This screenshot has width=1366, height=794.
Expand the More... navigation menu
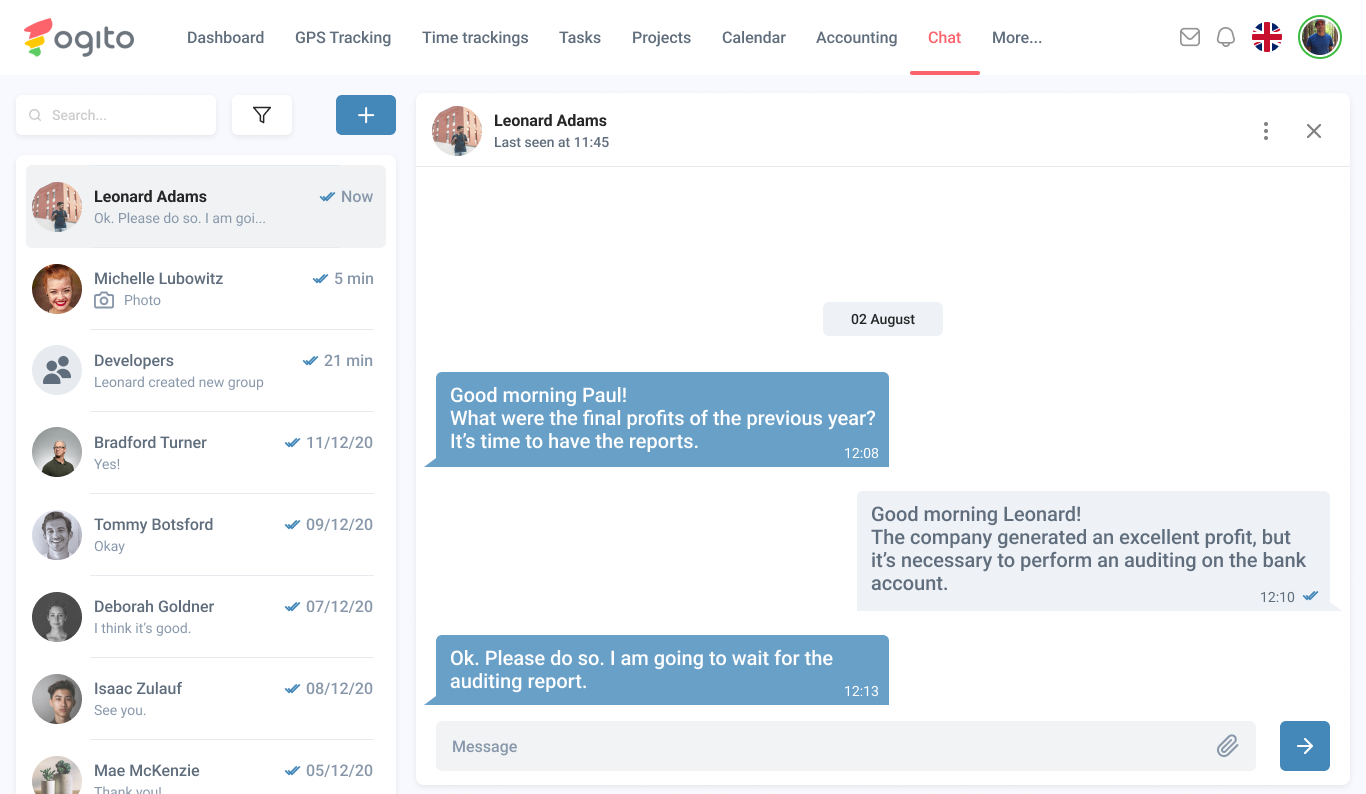click(1016, 37)
